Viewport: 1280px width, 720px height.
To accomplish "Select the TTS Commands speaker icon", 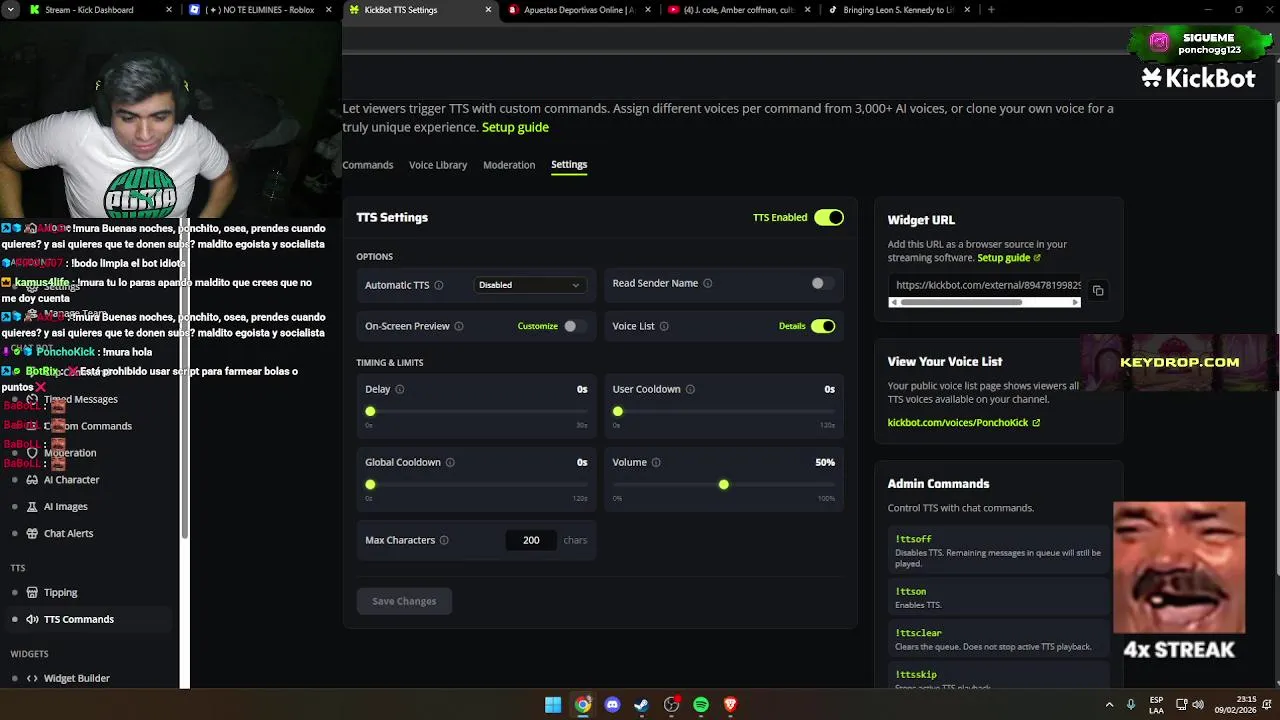I will pyautogui.click(x=32, y=620).
